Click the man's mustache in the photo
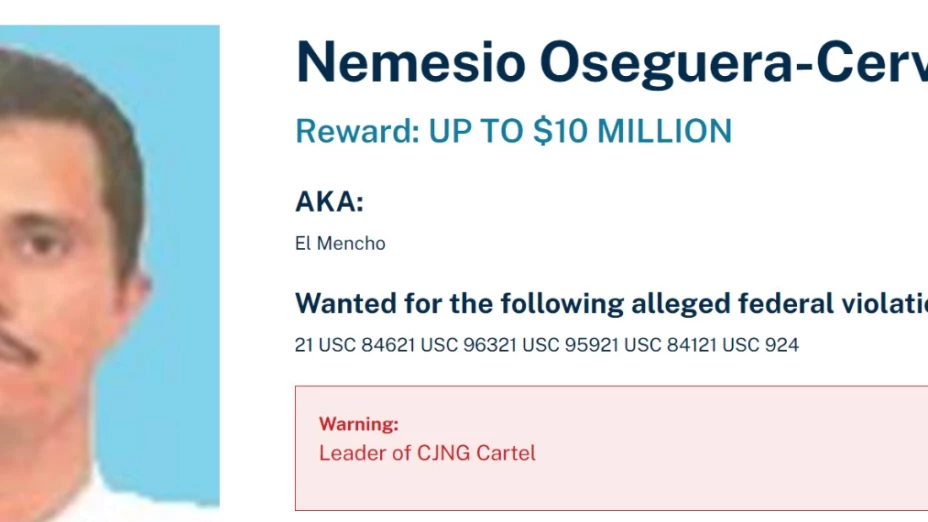Screen dimensions: 928x522 pos(17,347)
